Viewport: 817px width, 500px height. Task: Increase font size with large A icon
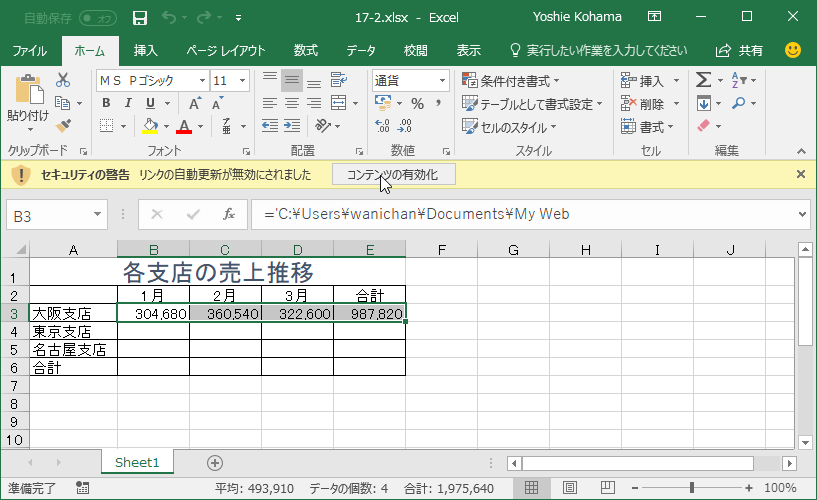[x=194, y=103]
